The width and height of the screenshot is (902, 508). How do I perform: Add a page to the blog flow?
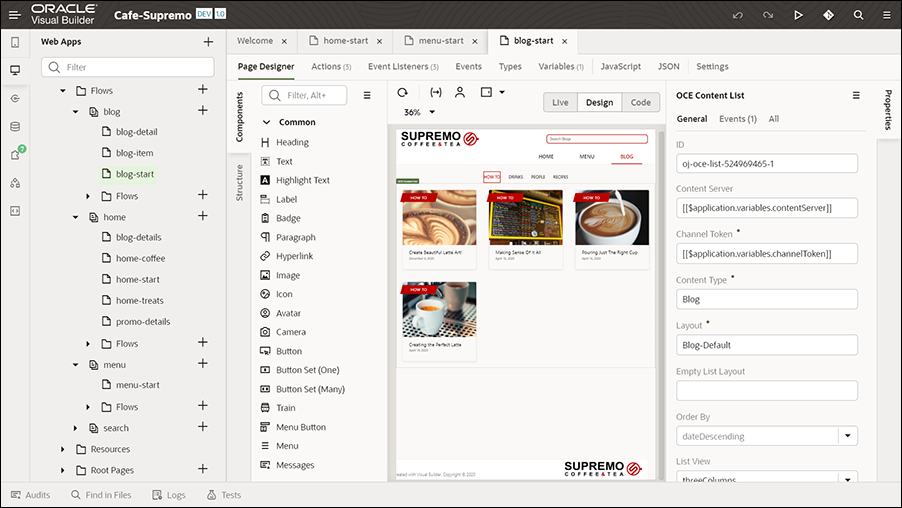(x=202, y=110)
